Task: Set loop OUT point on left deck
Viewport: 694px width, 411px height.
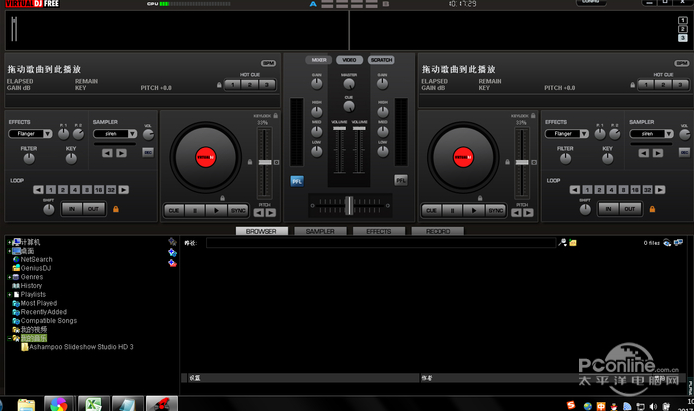Action: pos(93,209)
